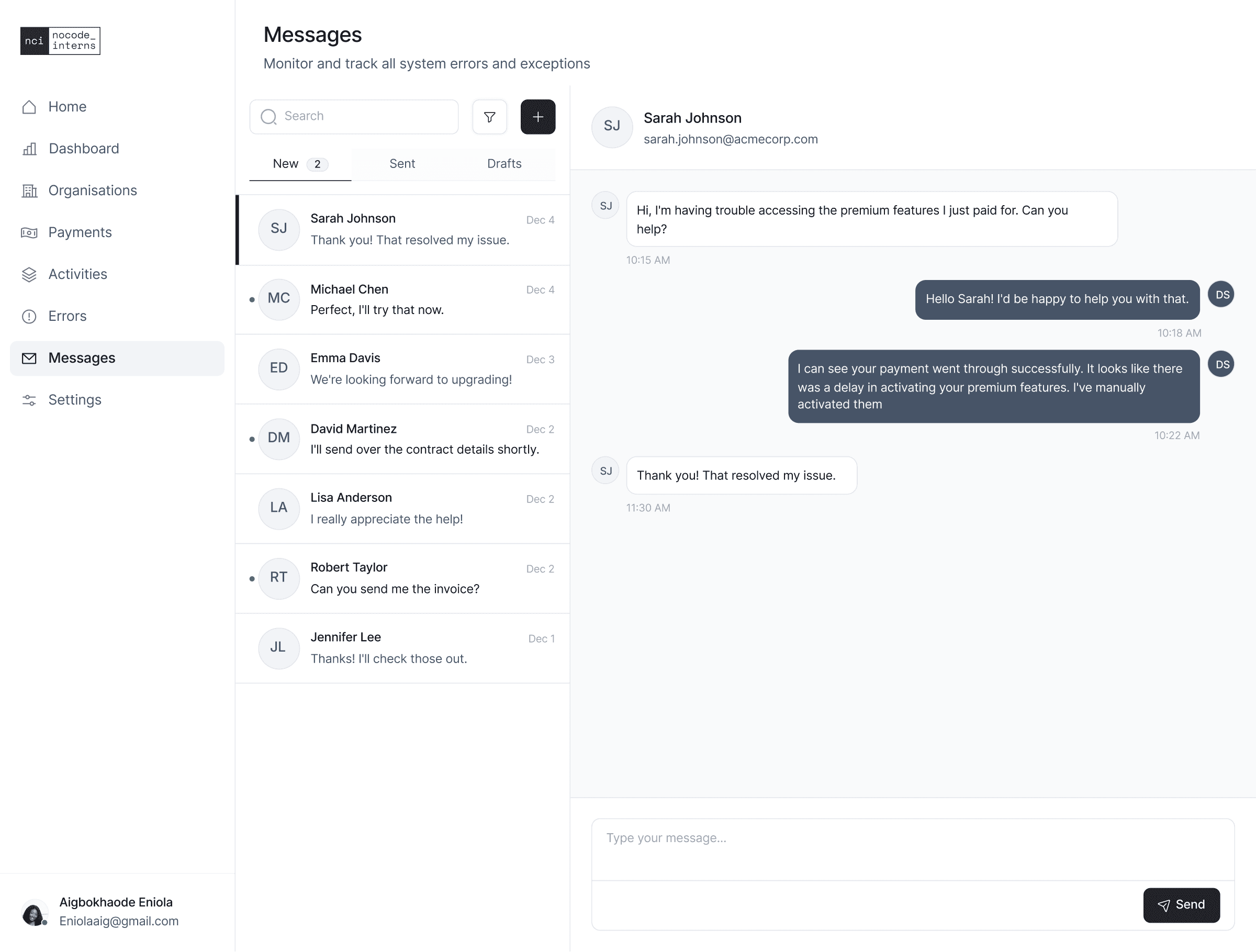Click the Errors alert circle icon
This screenshot has width=1256, height=952.
[29, 316]
